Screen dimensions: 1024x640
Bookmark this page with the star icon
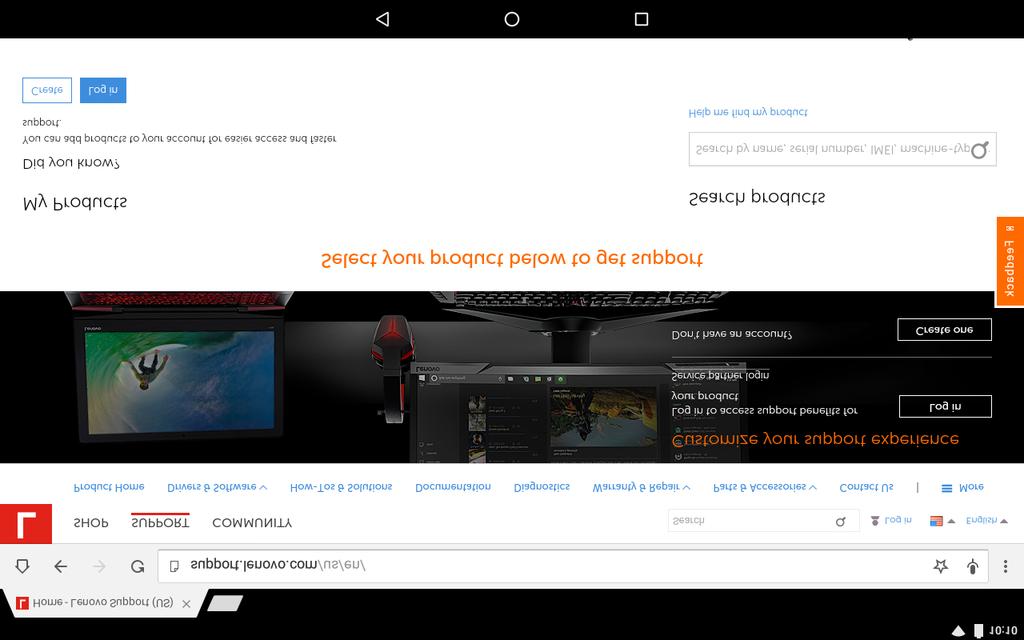940,566
